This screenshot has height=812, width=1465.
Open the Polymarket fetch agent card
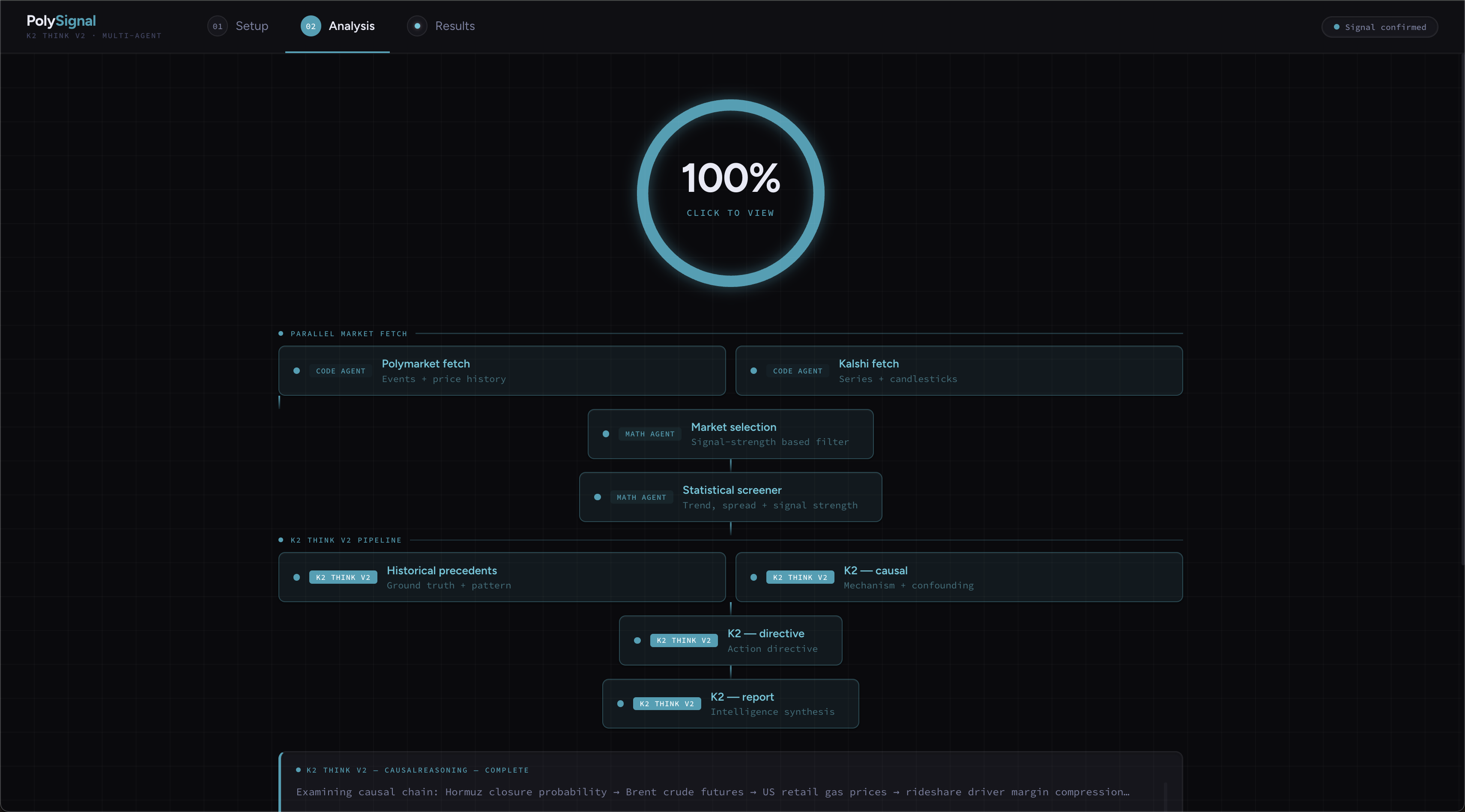point(502,371)
